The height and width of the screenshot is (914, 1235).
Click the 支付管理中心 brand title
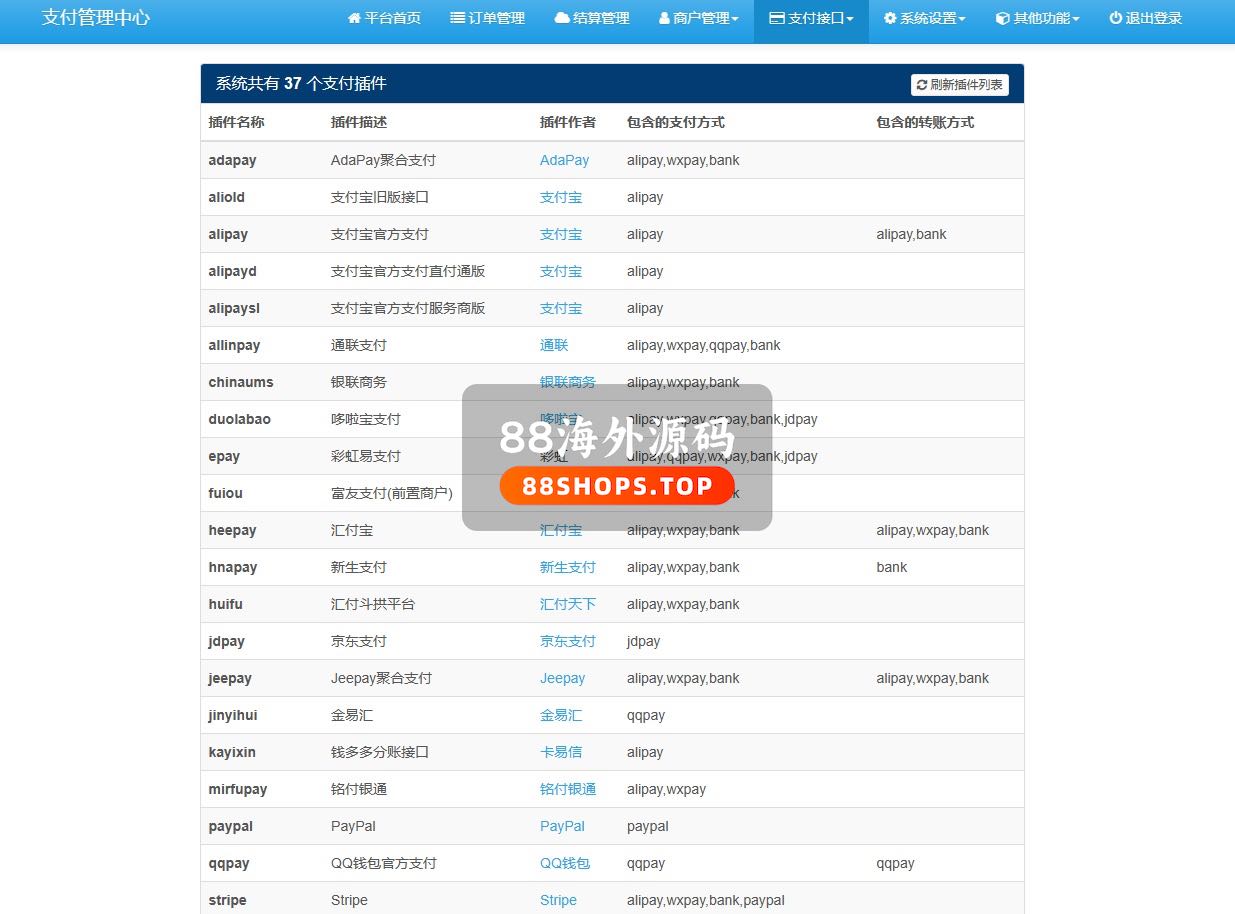pos(96,18)
